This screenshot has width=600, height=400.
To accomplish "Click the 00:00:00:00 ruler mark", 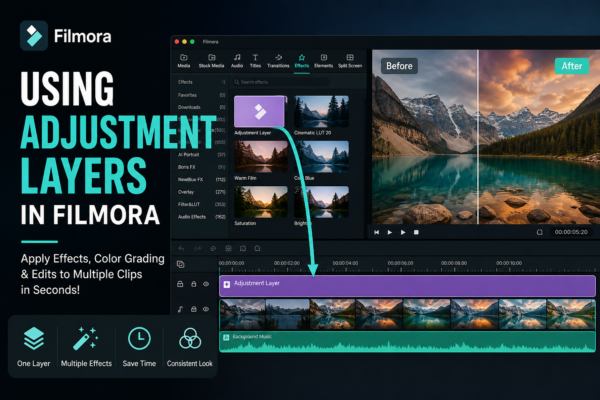I will coord(231,263).
